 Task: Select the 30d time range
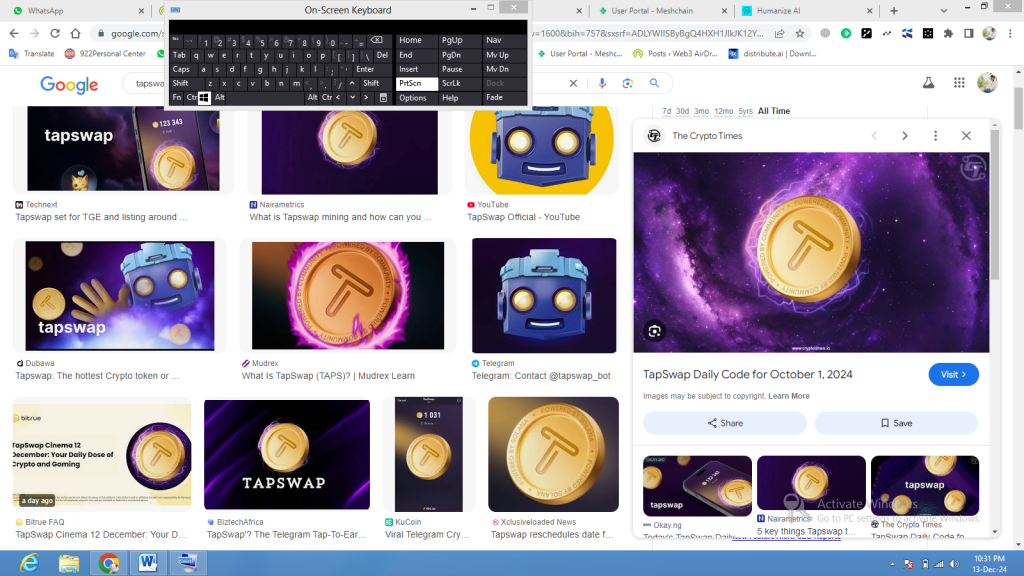[x=682, y=111]
